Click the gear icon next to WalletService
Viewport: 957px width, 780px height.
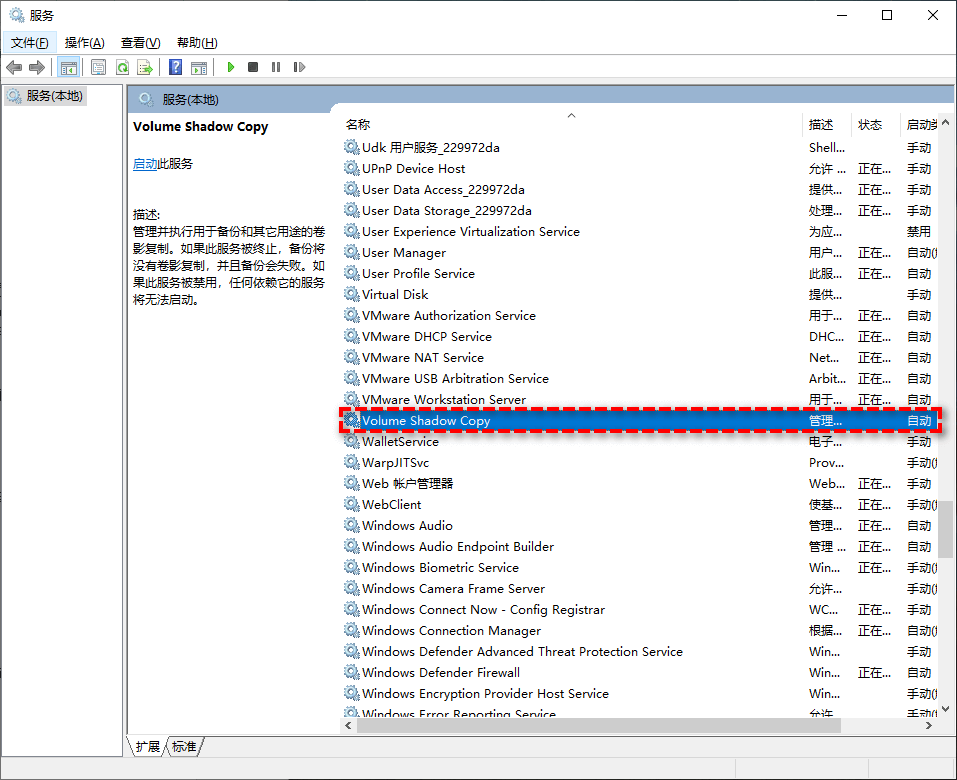coord(352,441)
